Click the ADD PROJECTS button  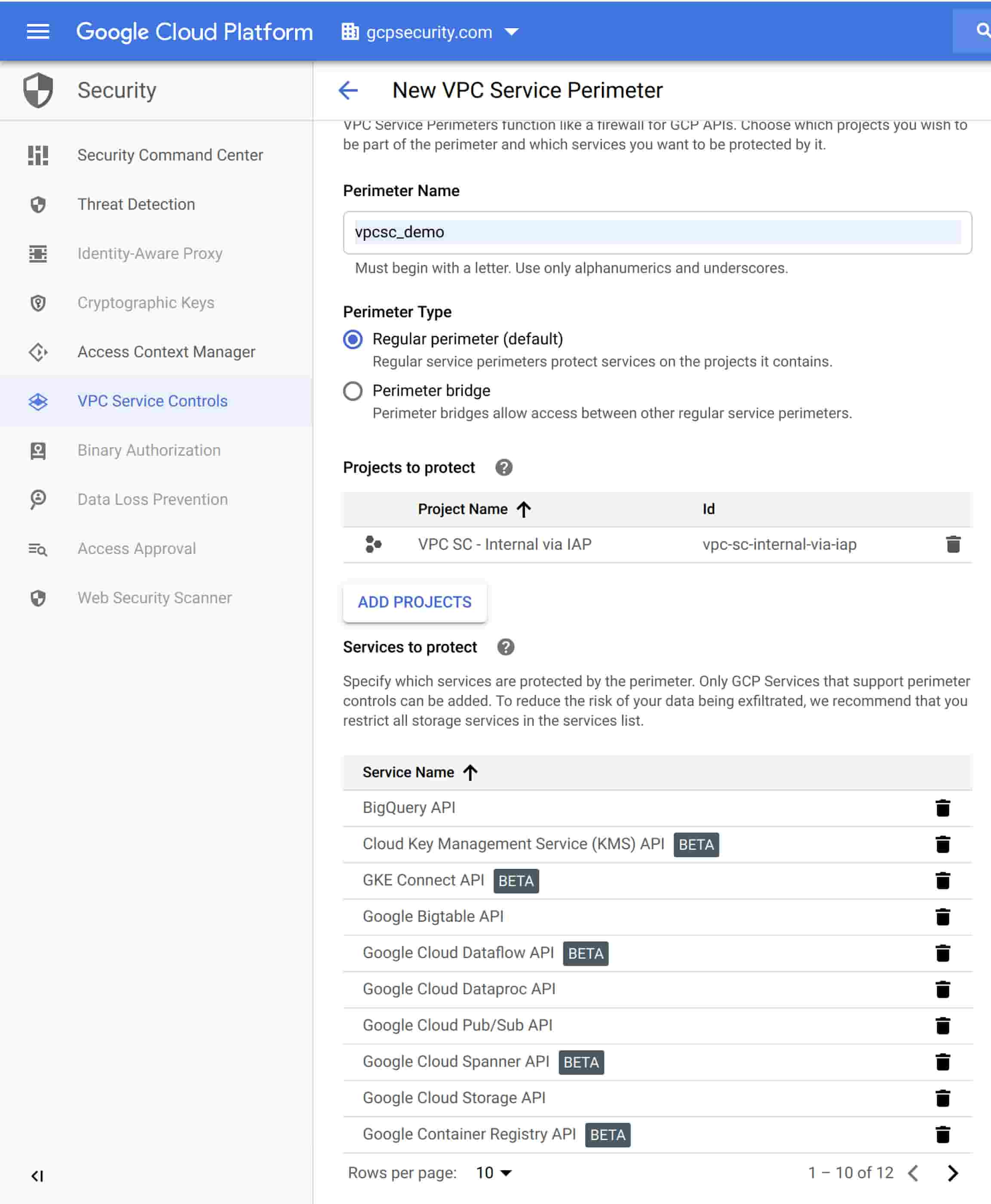[x=414, y=601]
